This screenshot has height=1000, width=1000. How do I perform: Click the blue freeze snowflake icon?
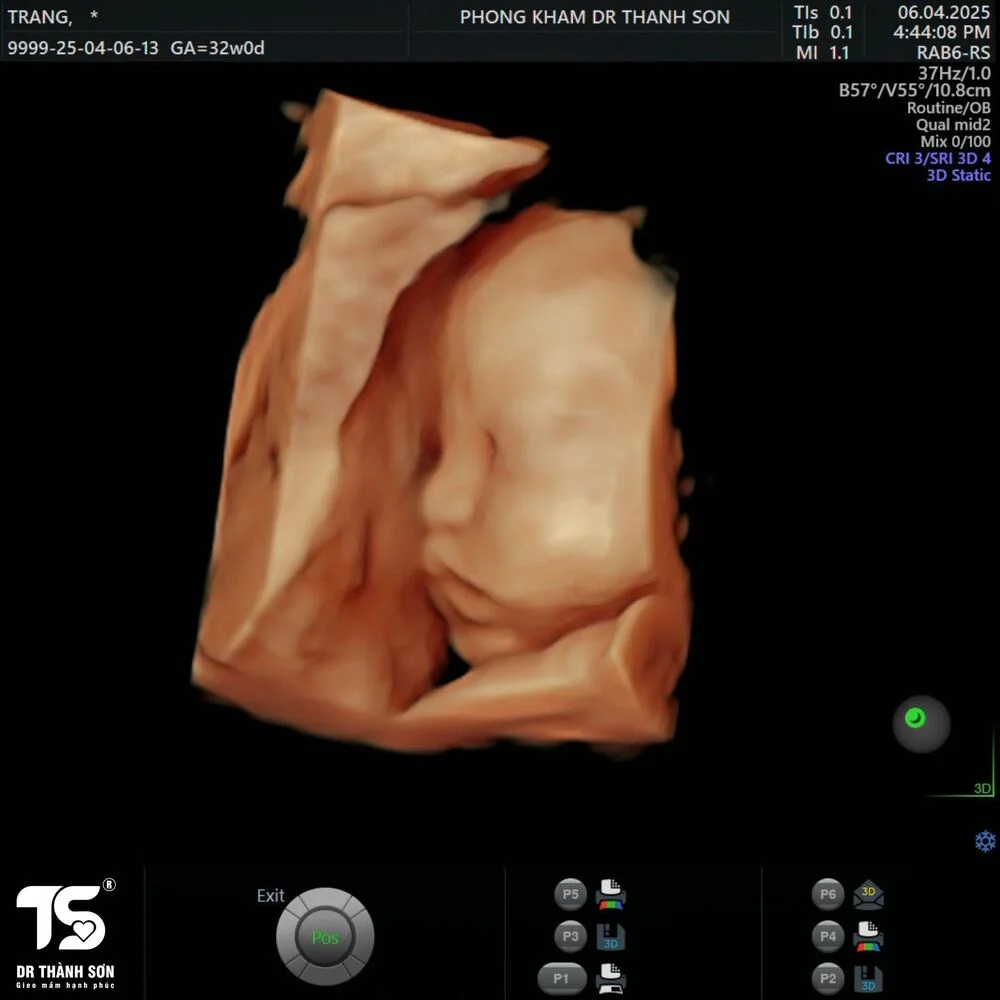(985, 841)
